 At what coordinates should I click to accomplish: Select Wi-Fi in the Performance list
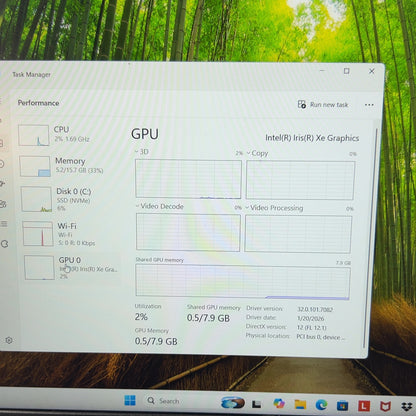pyautogui.click(x=71, y=234)
